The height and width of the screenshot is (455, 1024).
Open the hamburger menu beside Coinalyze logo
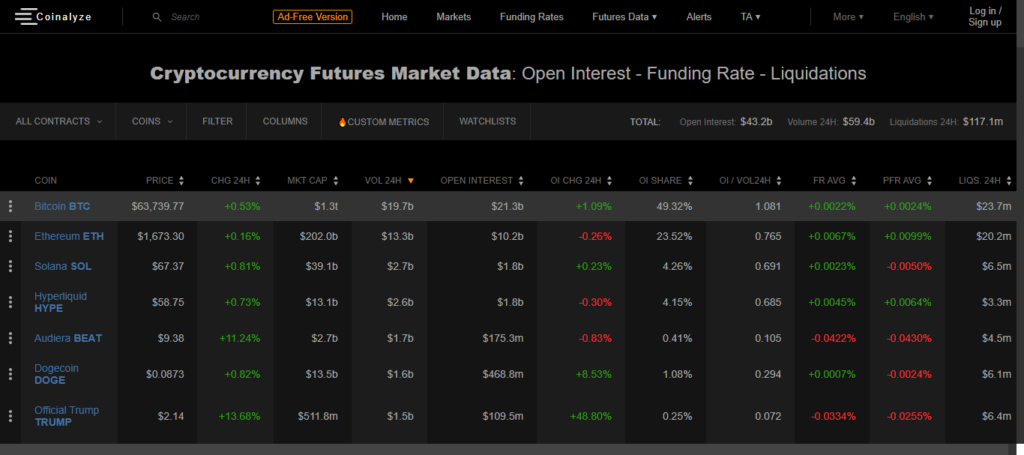[x=25, y=17]
